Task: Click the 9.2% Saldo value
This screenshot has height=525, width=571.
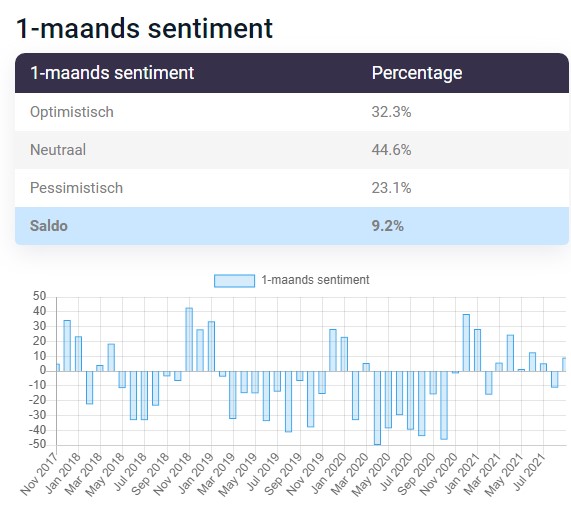Action: [x=387, y=226]
